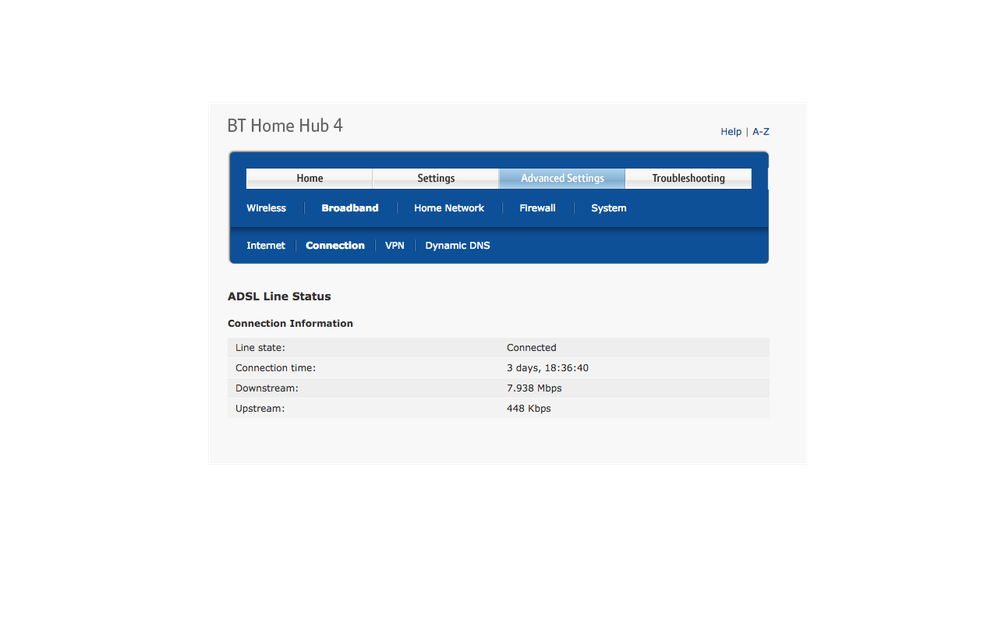The width and height of the screenshot is (998, 624).
Task: Select the Advanced Settings tab
Action: (x=562, y=178)
